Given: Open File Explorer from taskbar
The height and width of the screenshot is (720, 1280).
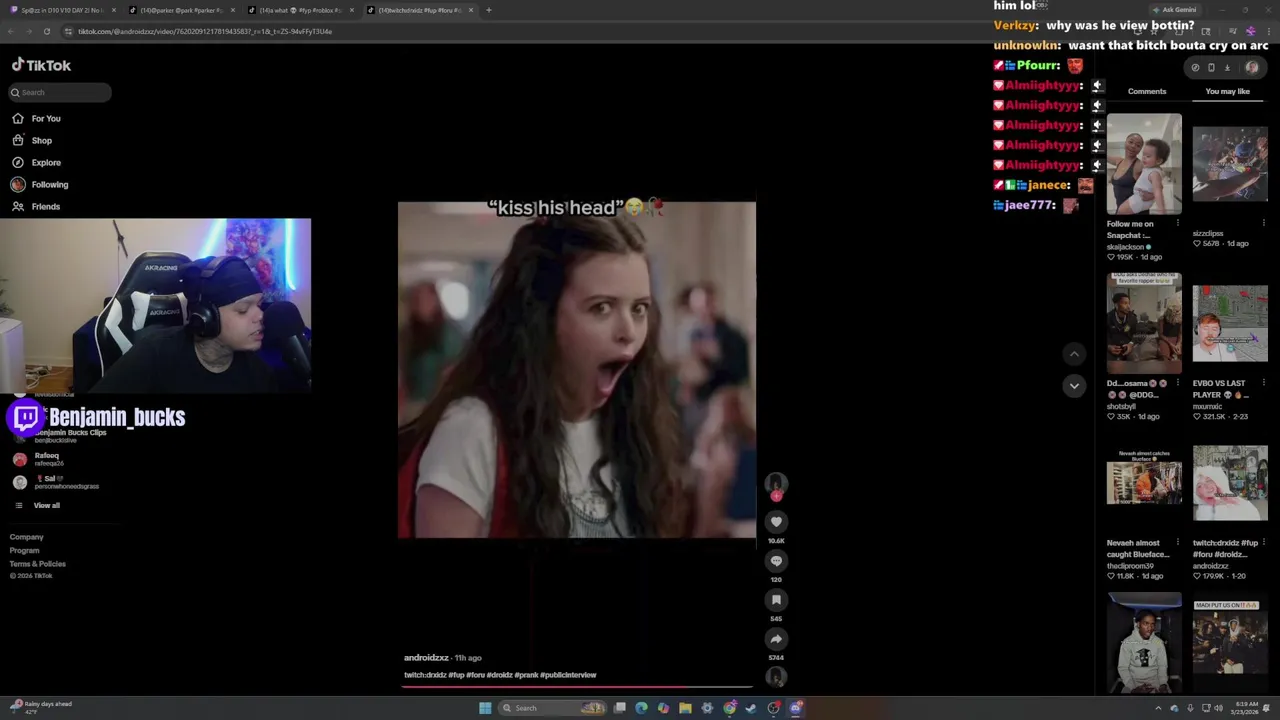Looking at the screenshot, I should (x=685, y=708).
